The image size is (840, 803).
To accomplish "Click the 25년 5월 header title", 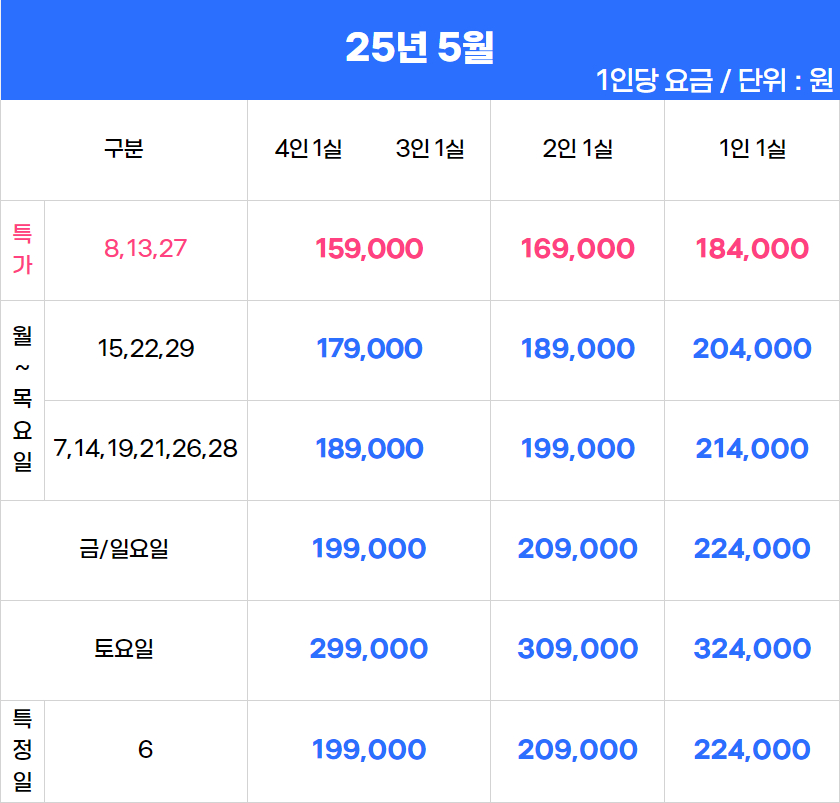I will coord(419,47).
